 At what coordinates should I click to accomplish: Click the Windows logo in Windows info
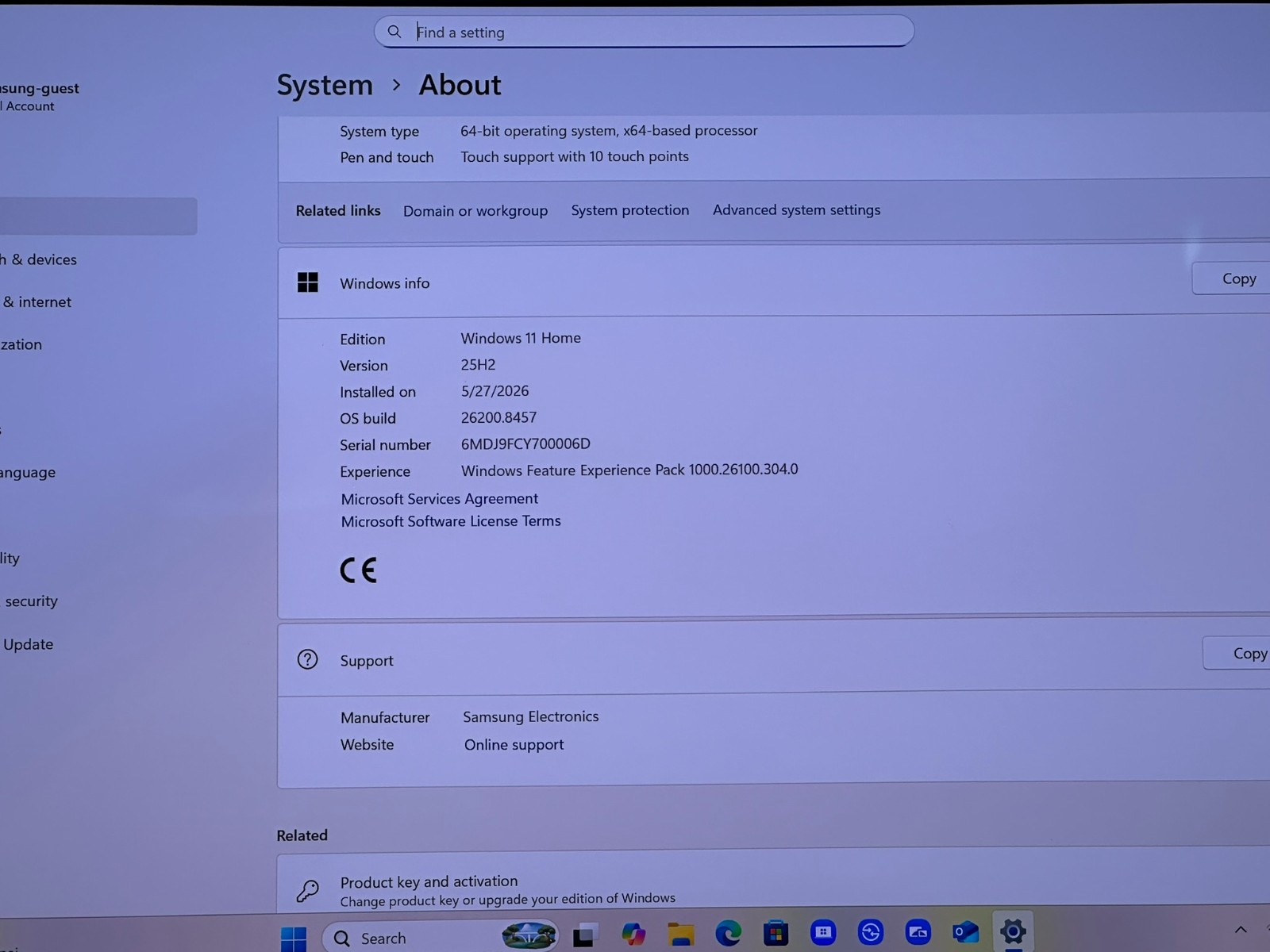[x=308, y=282]
